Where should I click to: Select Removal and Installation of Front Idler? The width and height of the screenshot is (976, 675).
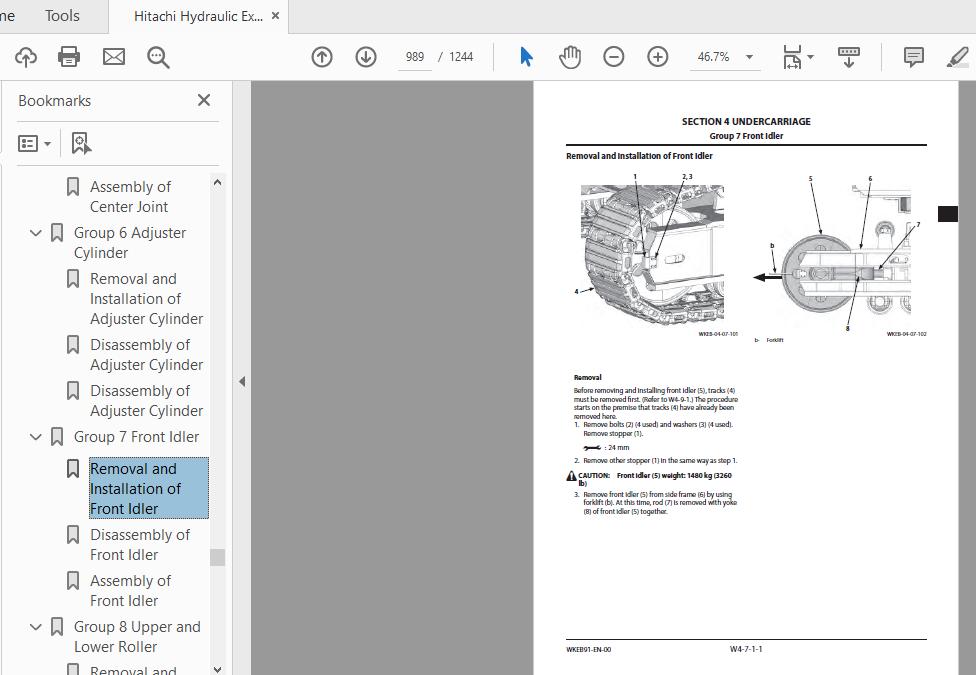(x=149, y=488)
